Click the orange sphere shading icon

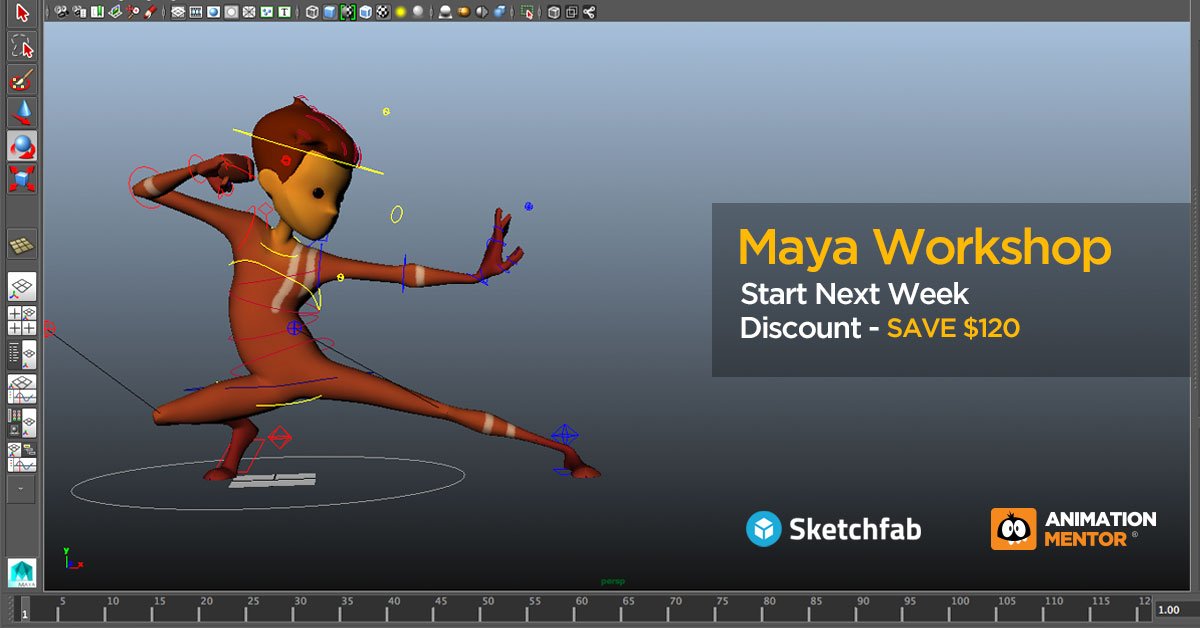463,12
